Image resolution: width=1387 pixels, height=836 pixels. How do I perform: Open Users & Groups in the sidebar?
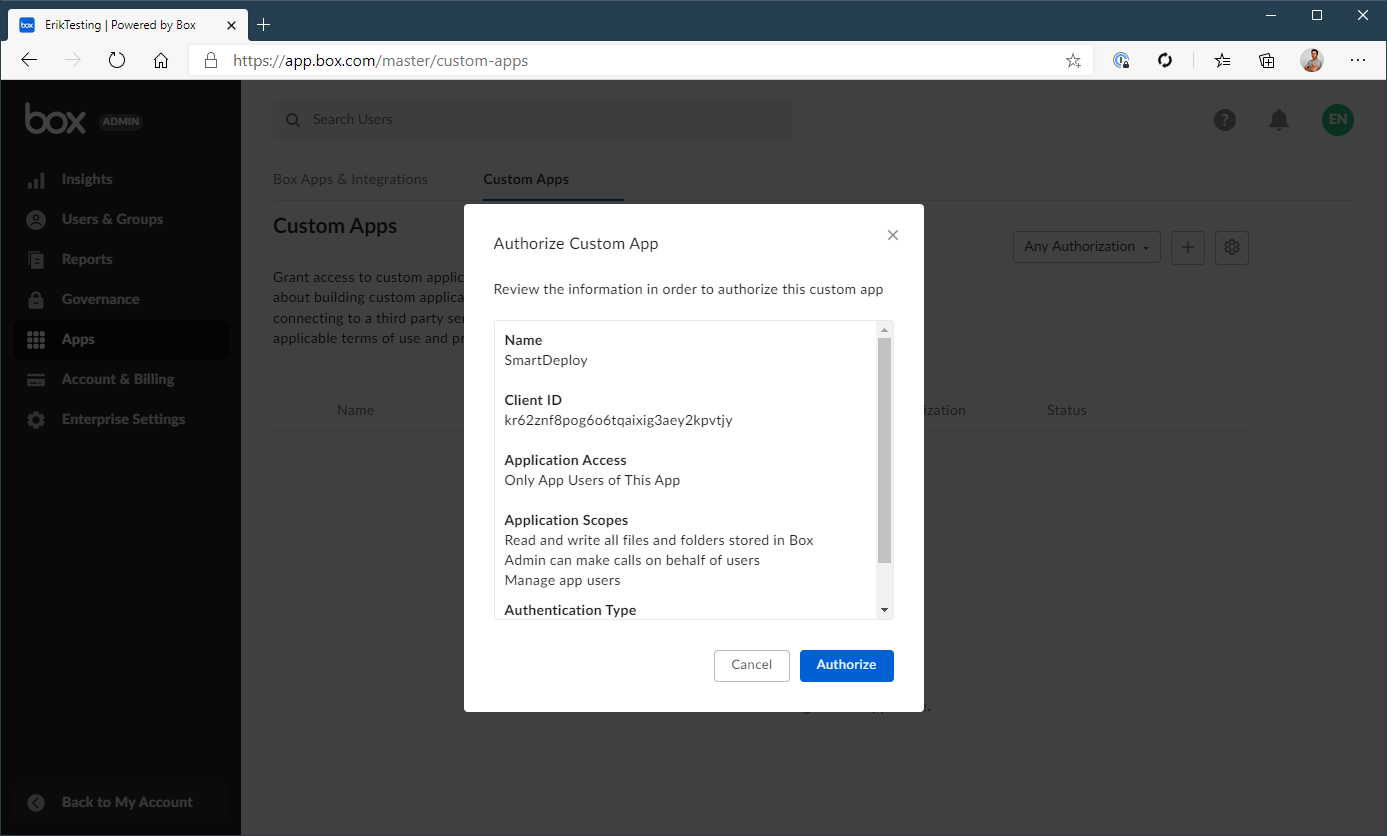[120, 220]
